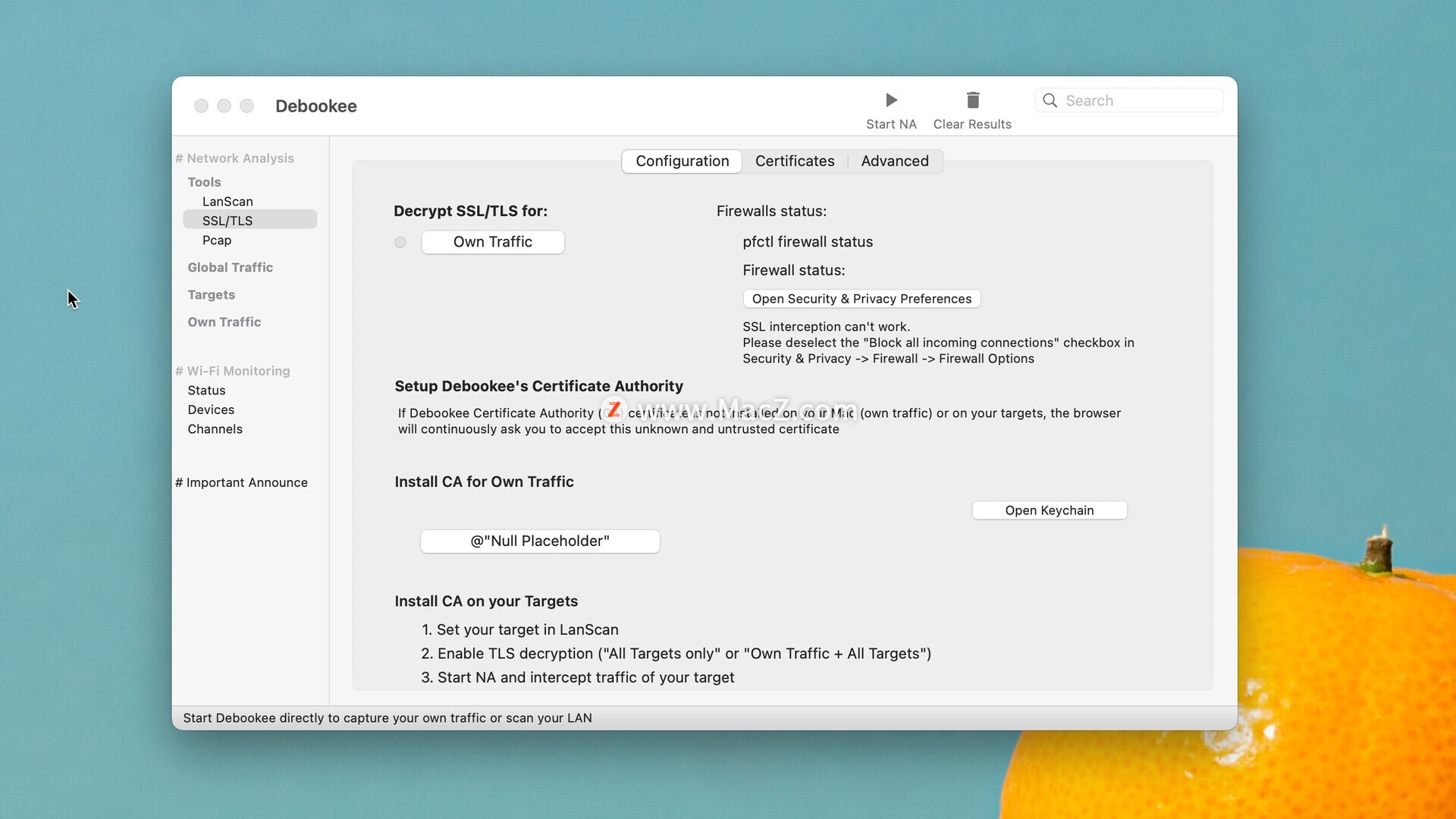This screenshot has width=1456, height=819.
Task: Click the 'Start NA and intercept traffic' step
Action: 578,678
